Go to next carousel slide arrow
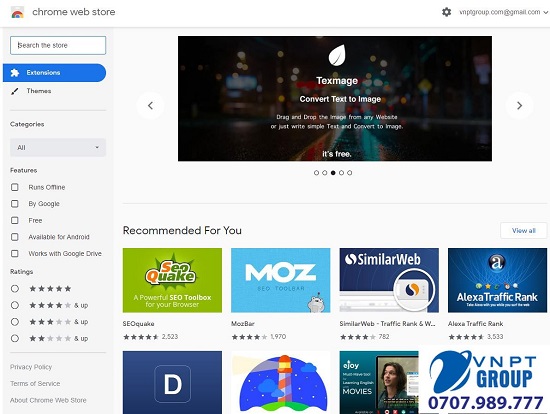The height and width of the screenshot is (414, 550). pyautogui.click(x=519, y=106)
